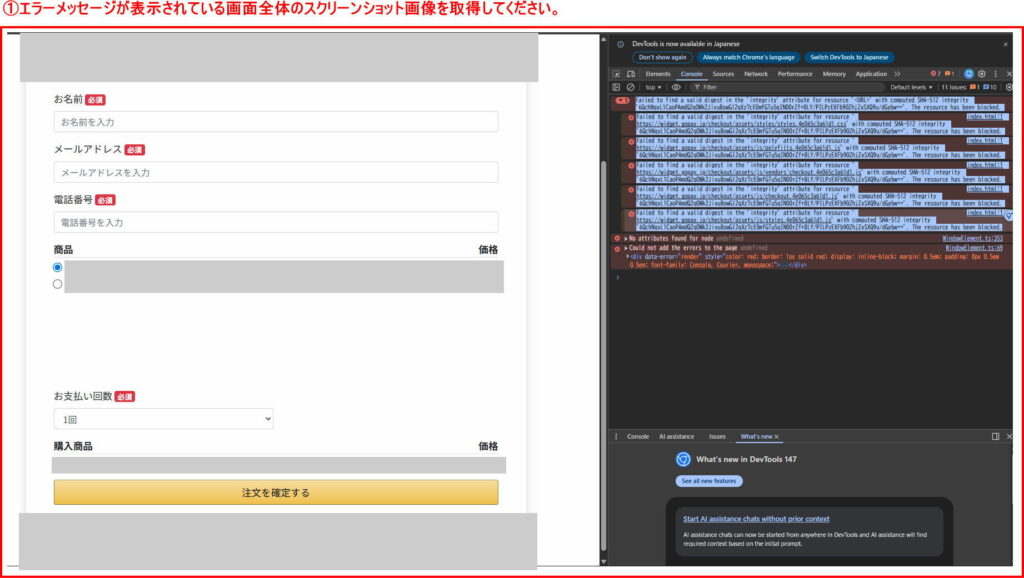
Task: Switch to the Network tab
Action: [x=756, y=74]
